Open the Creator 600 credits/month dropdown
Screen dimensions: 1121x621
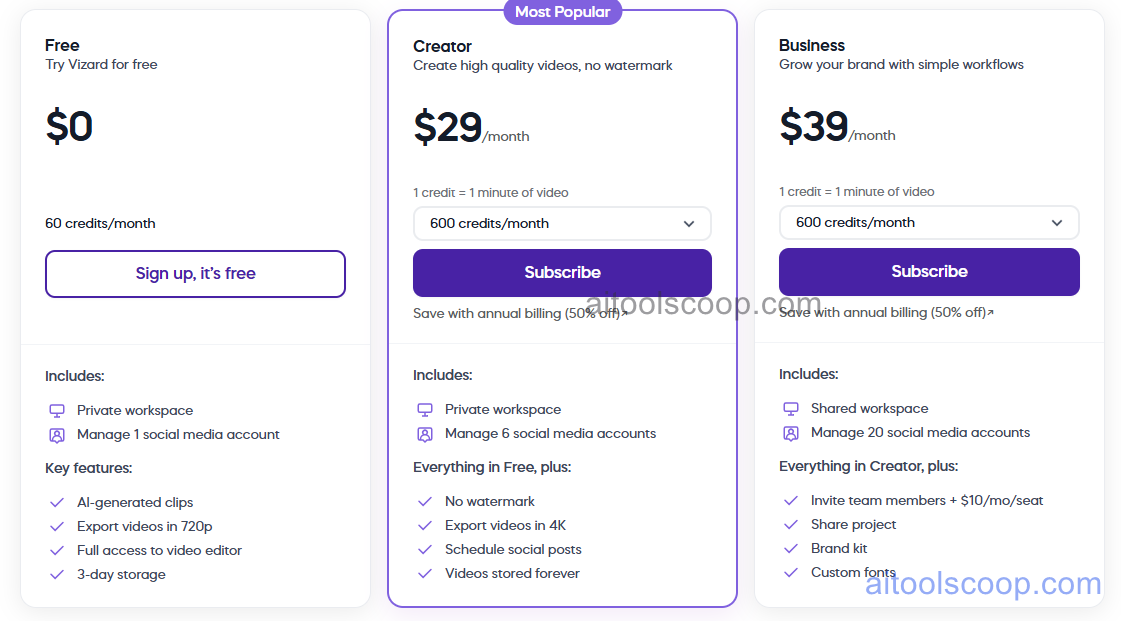[562, 223]
